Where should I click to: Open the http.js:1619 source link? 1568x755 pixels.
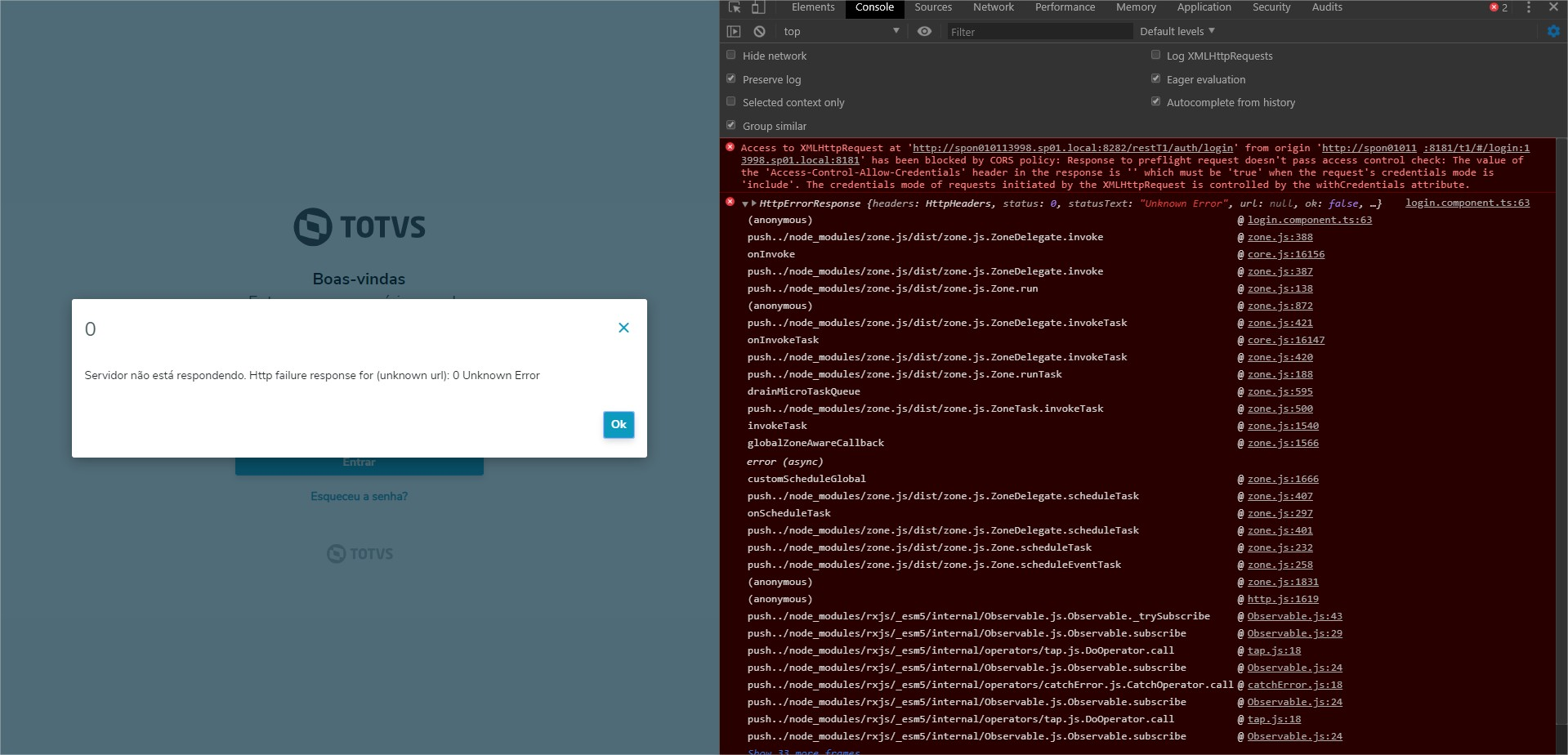tap(1283, 599)
